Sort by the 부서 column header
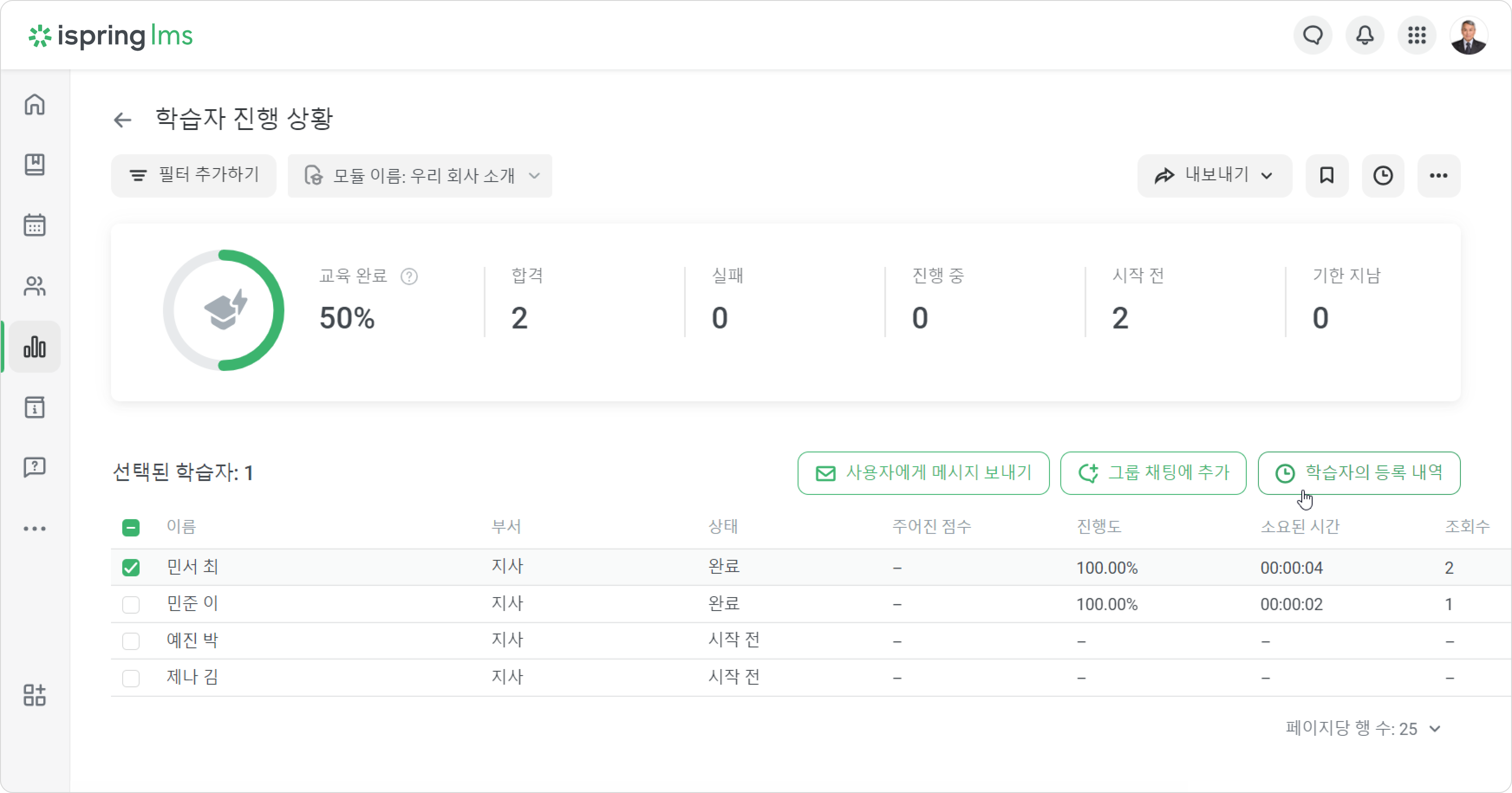 pyautogui.click(x=506, y=527)
